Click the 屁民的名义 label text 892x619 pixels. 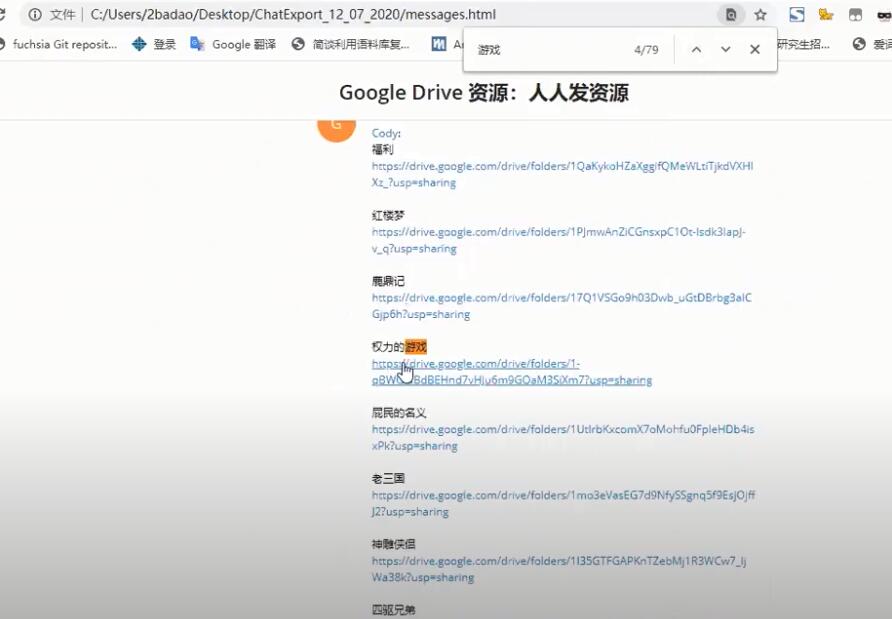399,412
